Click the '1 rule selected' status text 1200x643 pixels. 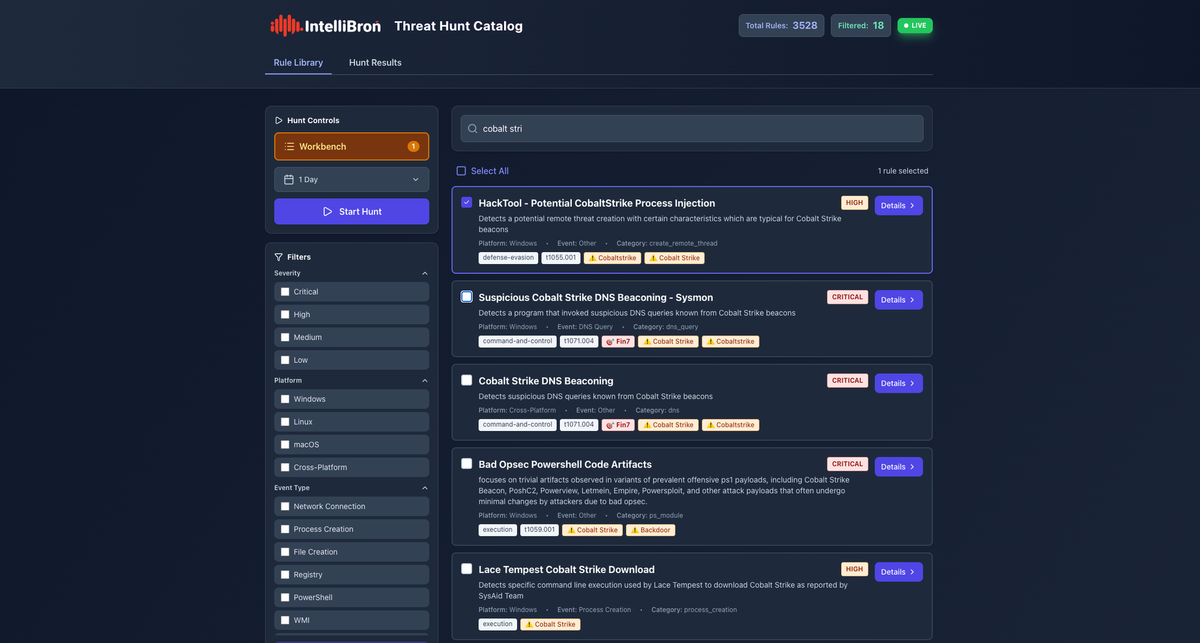point(903,171)
